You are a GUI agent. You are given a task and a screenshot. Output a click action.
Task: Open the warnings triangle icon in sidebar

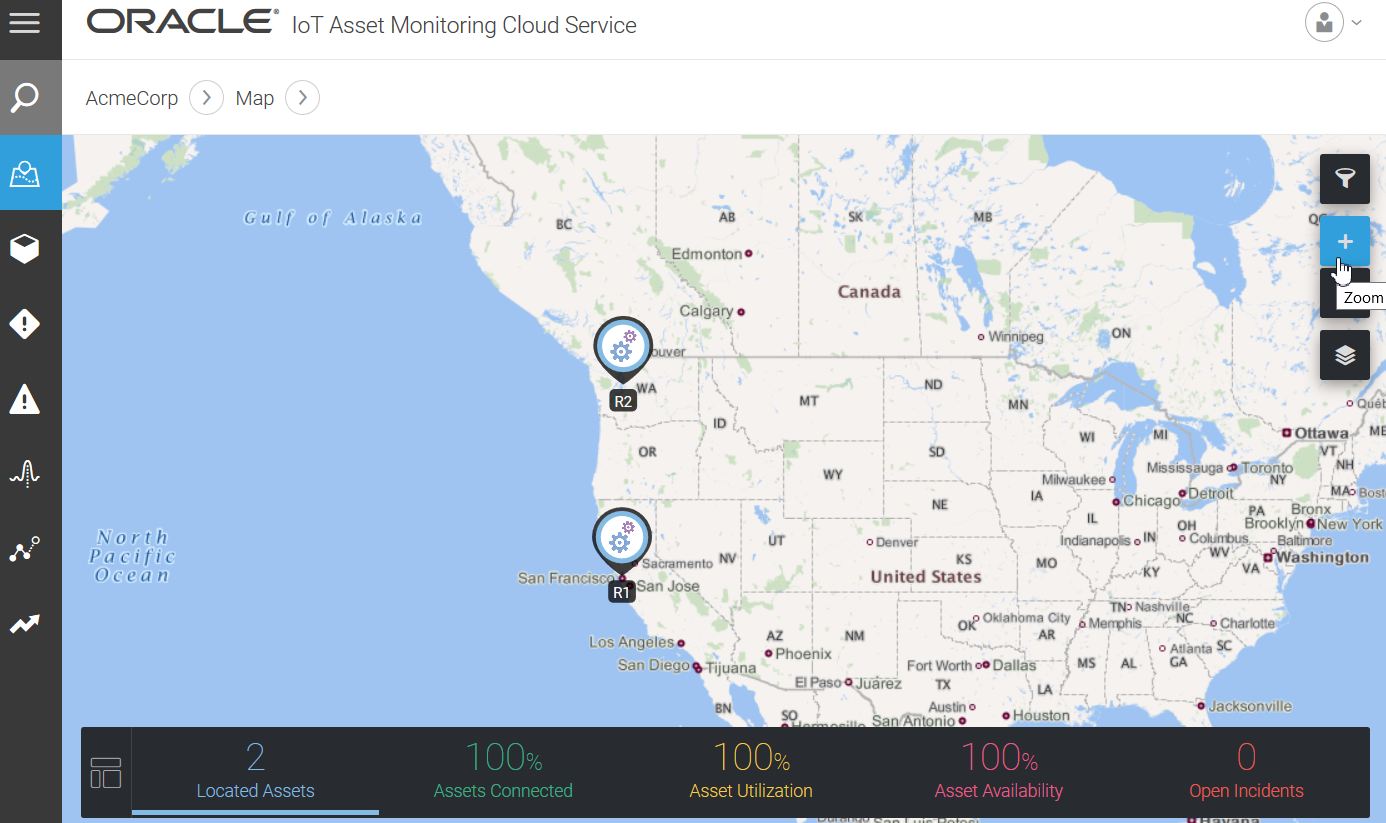click(x=25, y=399)
